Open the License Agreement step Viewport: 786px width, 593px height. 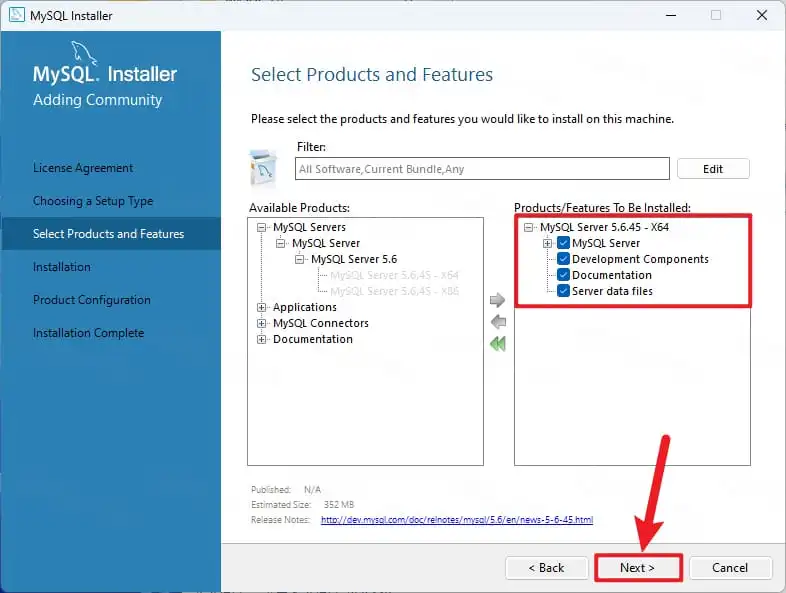(x=83, y=168)
